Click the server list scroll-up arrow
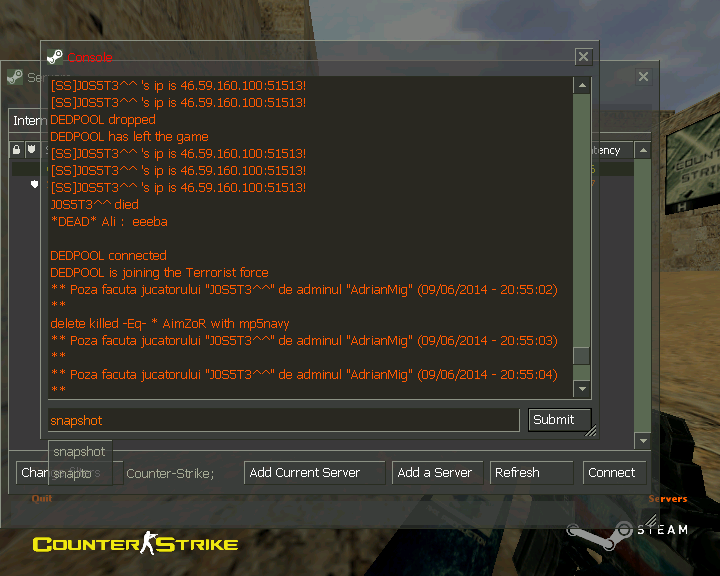Screen dimensions: 720x576 pyautogui.click(x=643, y=150)
